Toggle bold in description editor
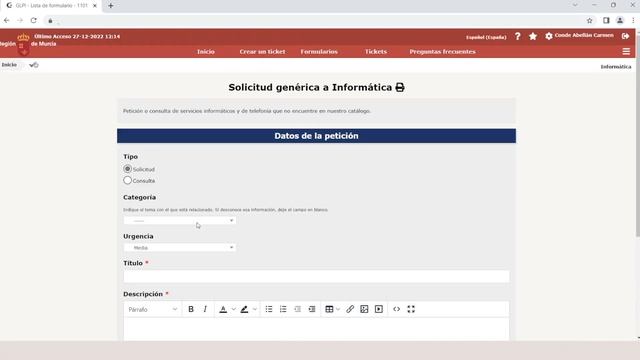Viewport: 640px width, 360px height. [191, 309]
